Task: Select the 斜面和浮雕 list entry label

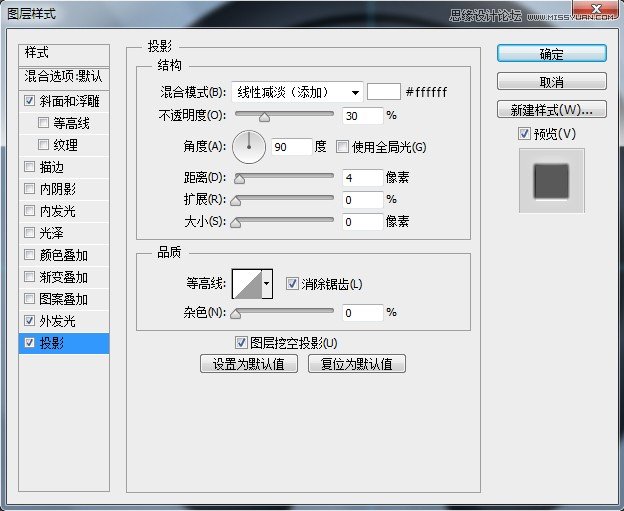Action: click(x=69, y=101)
